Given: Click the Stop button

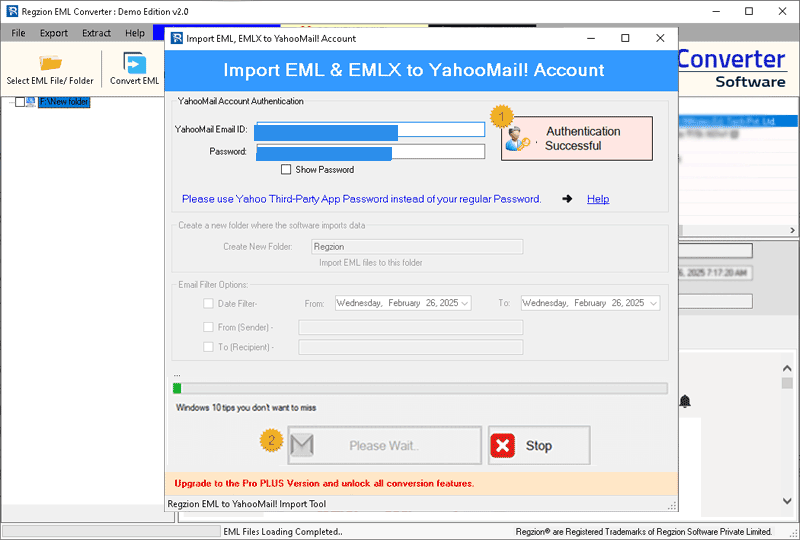Looking at the screenshot, I should tap(539, 446).
